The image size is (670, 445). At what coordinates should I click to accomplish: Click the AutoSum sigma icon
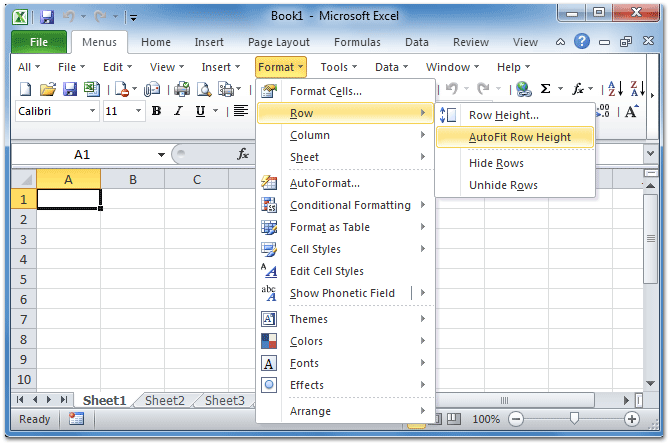click(x=546, y=89)
